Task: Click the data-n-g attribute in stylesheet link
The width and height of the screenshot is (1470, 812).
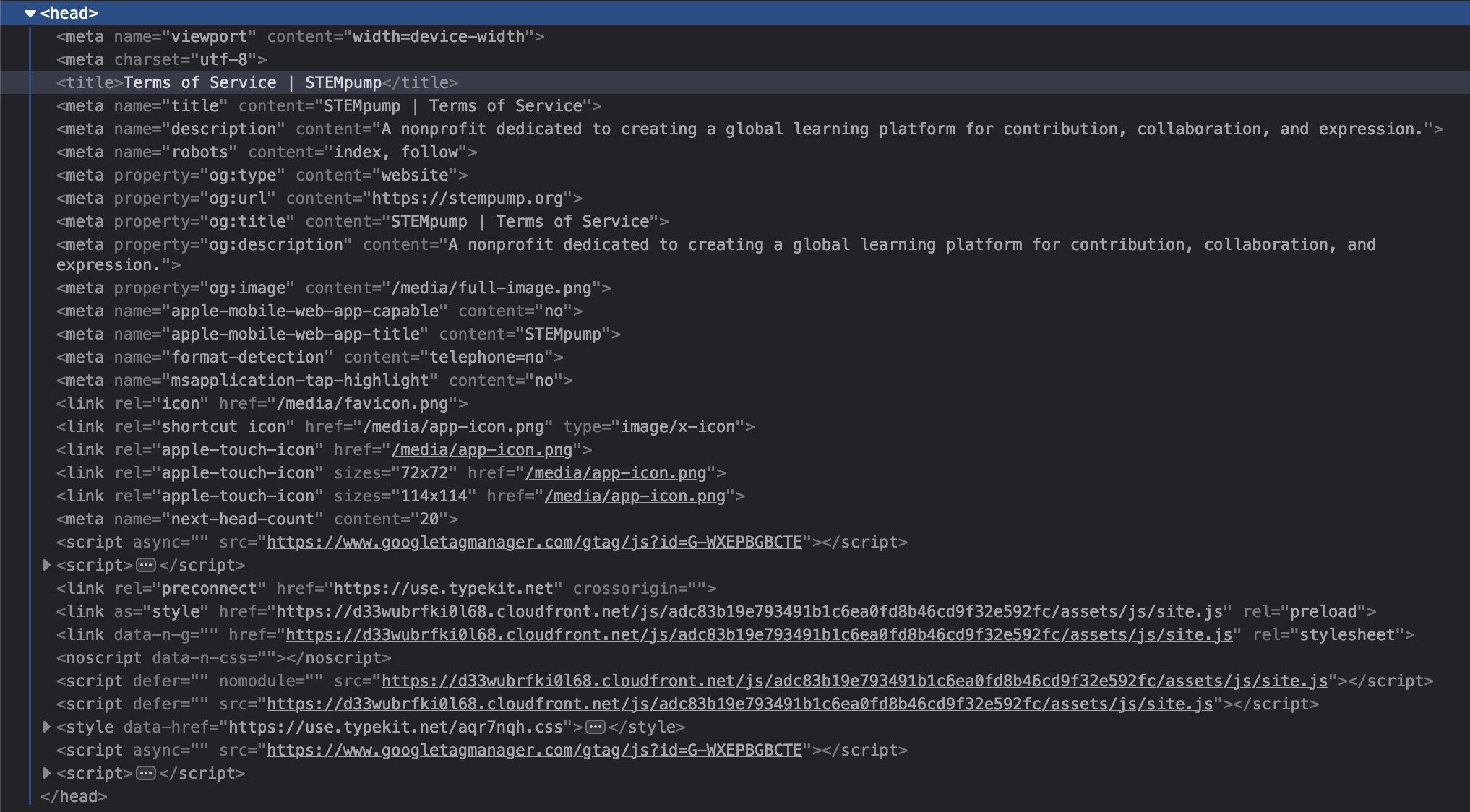Action: (166, 634)
